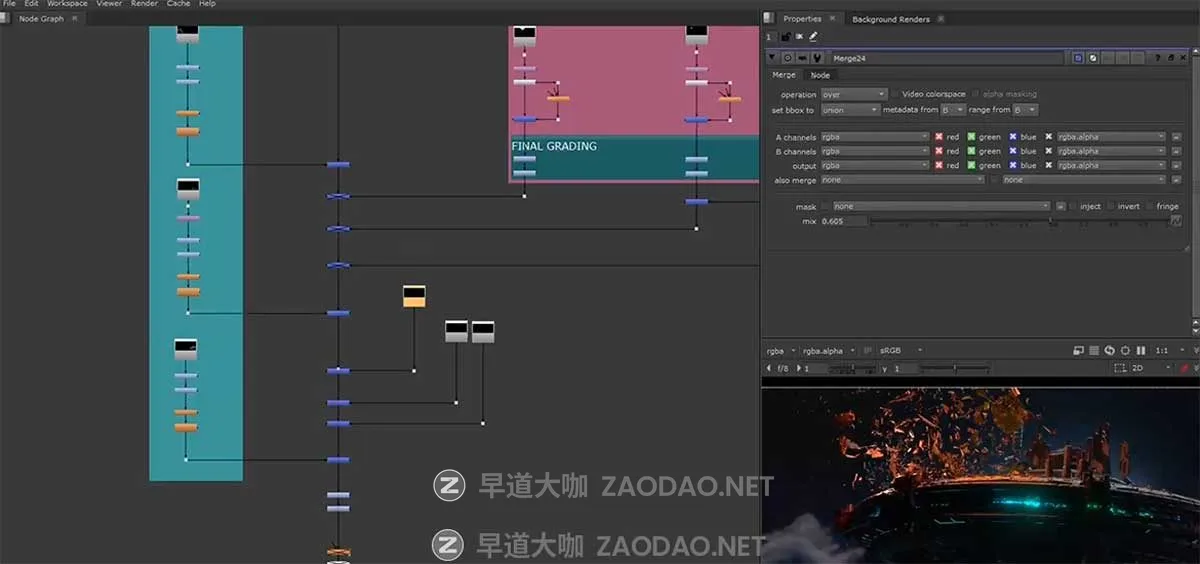Click the pencil icon in the Properties toolbar
1200x564 pixels.
813,37
